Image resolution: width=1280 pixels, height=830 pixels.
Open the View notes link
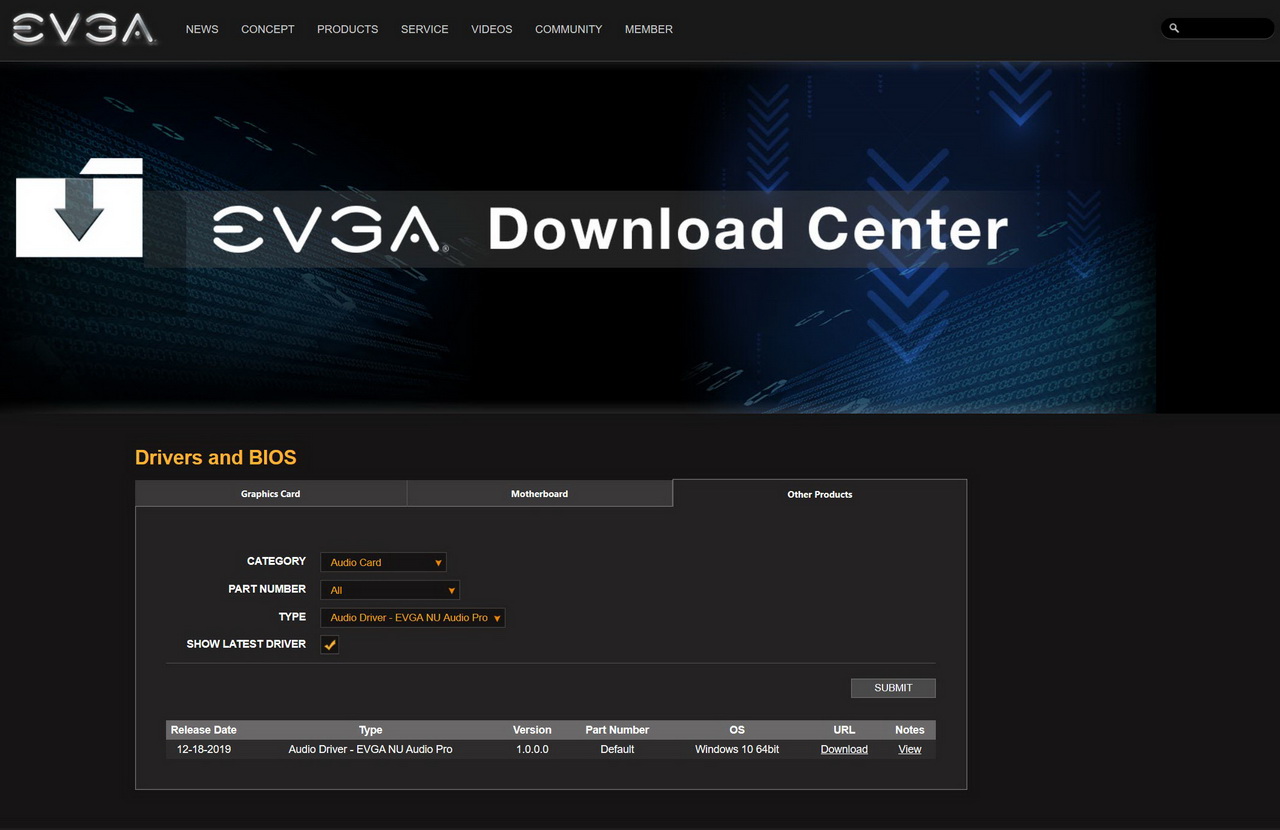point(910,749)
